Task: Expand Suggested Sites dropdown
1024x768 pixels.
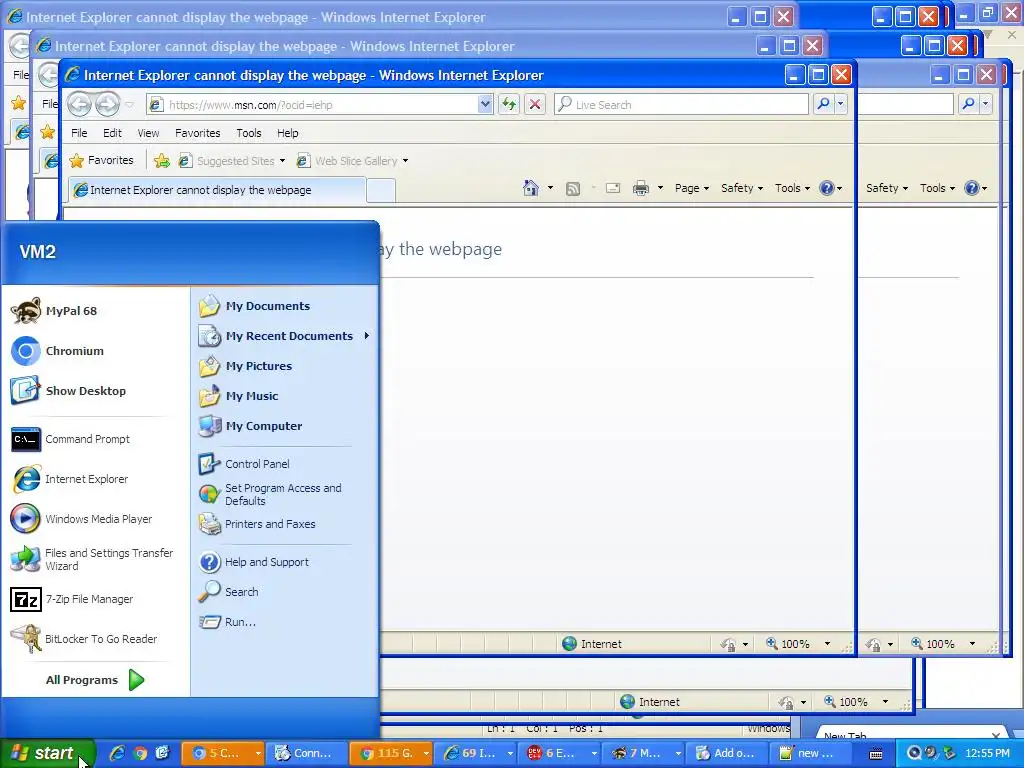Action: click(282, 161)
